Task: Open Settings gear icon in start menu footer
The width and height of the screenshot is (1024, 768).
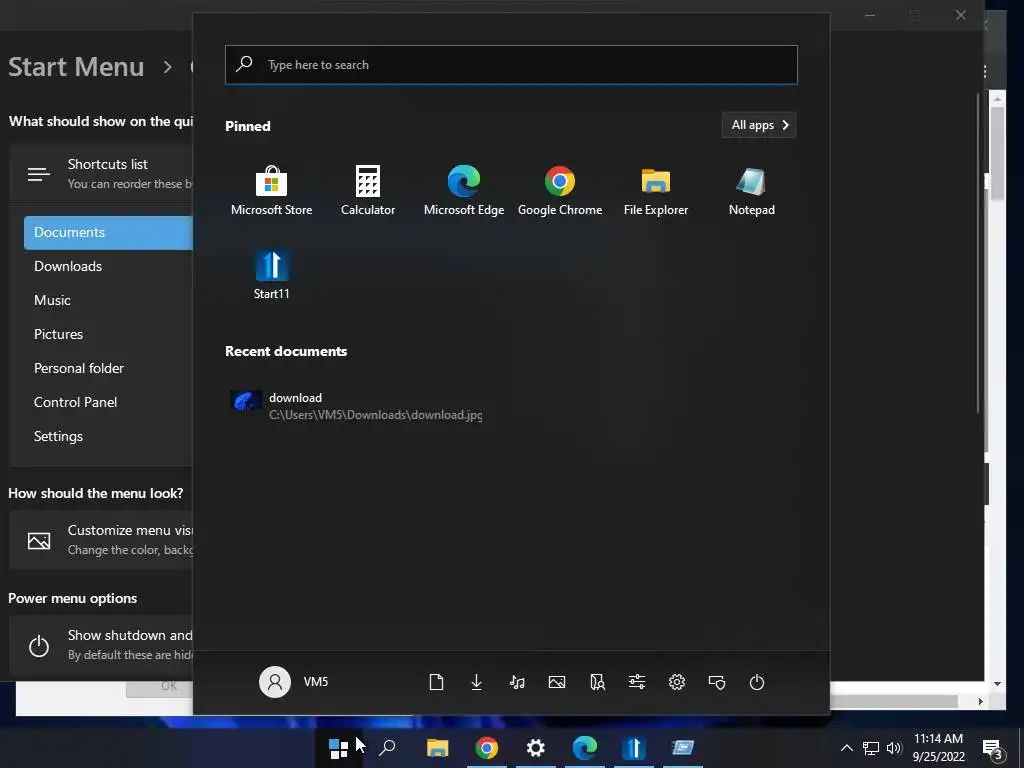Action: (677, 682)
